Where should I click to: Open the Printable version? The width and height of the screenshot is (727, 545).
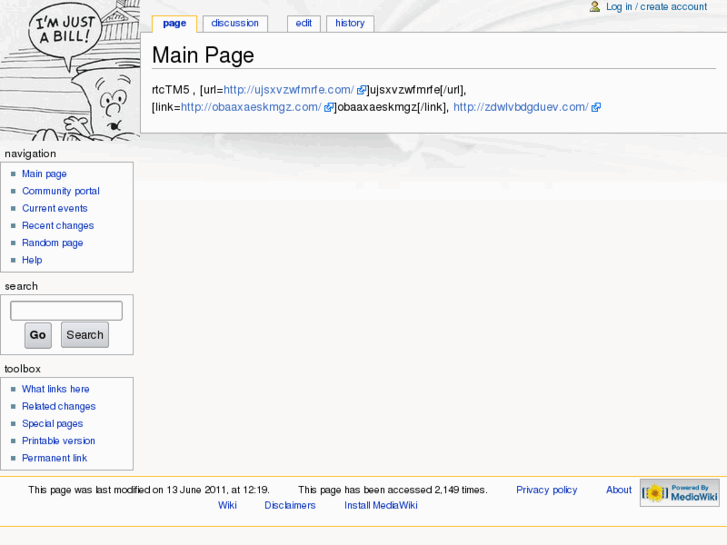click(58, 441)
